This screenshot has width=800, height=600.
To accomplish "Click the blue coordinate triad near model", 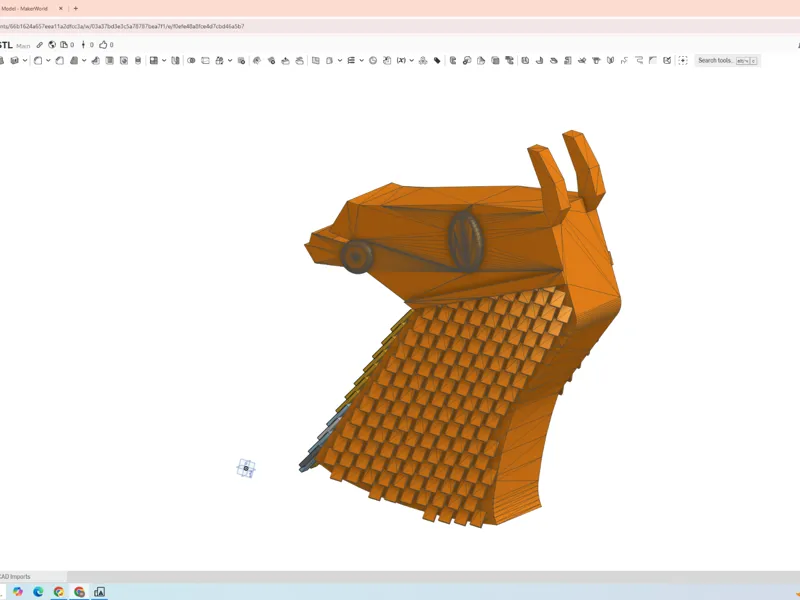I will [246, 468].
